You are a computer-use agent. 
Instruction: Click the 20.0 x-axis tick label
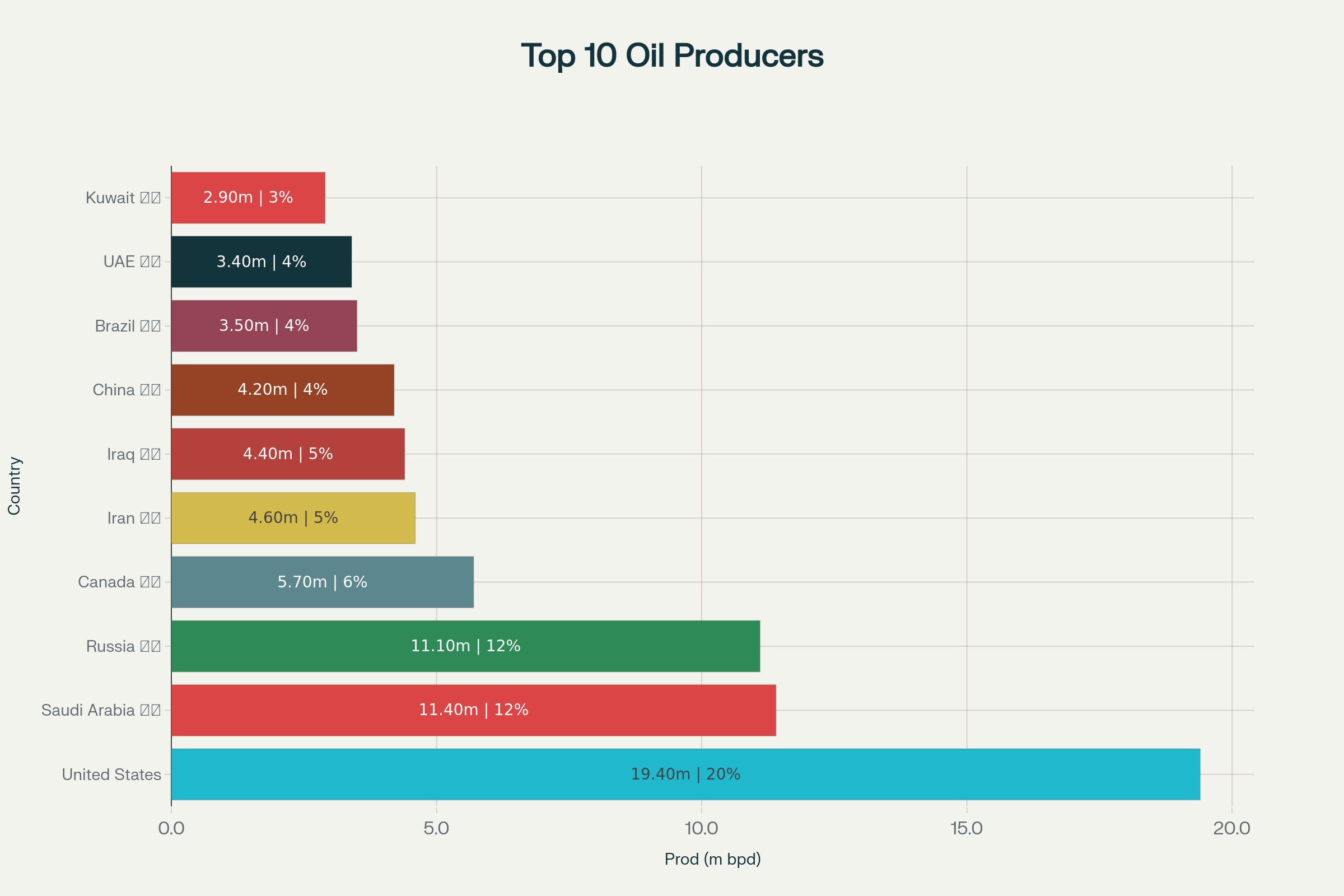tap(1231, 828)
